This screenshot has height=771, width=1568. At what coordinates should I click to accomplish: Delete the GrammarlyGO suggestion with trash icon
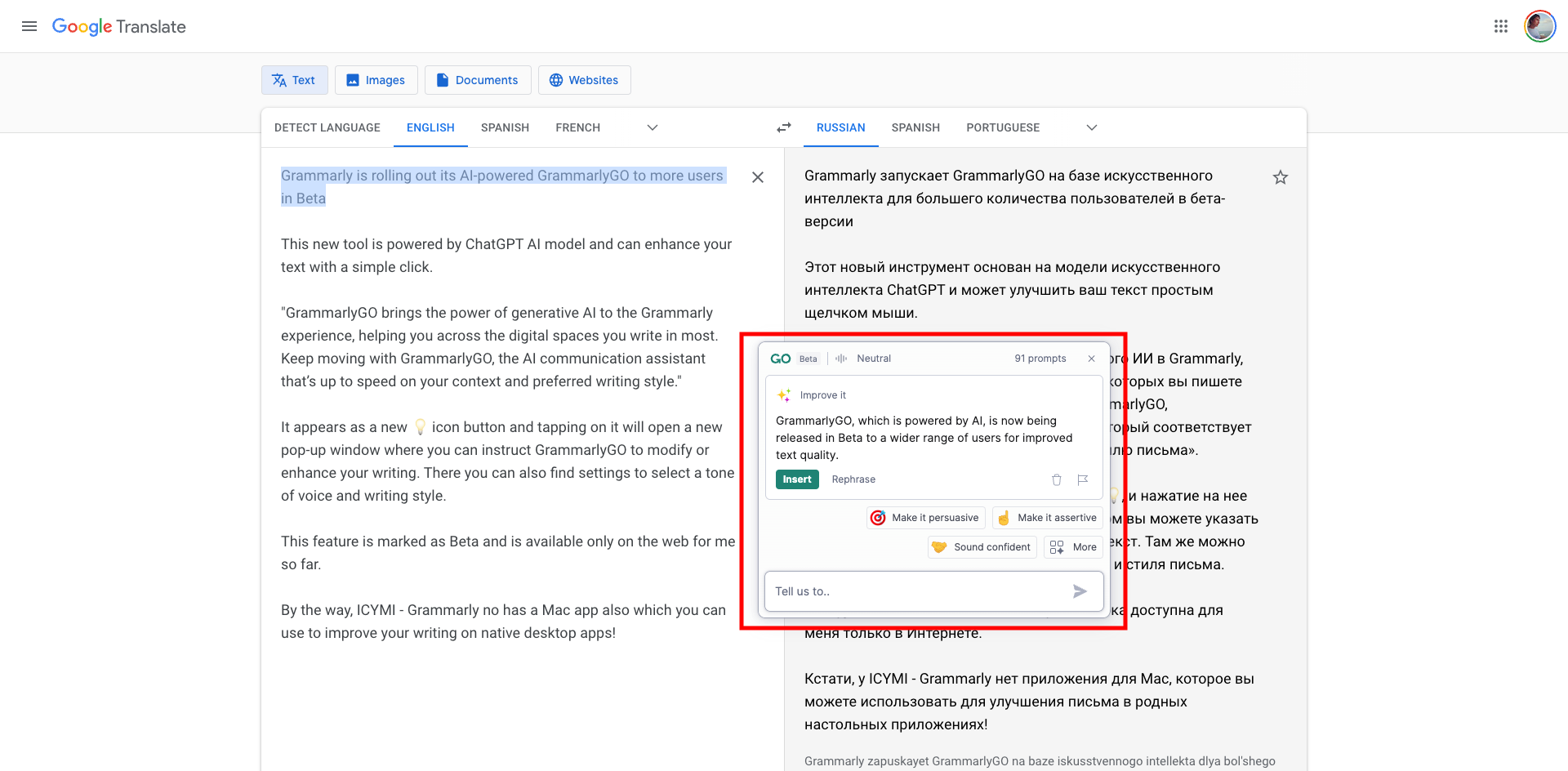(1057, 479)
